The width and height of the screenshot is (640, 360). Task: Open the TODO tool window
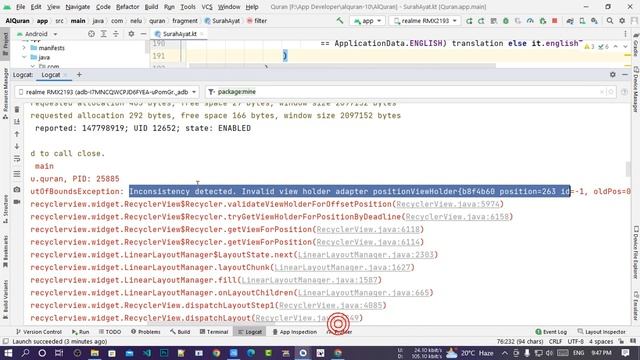110,332
